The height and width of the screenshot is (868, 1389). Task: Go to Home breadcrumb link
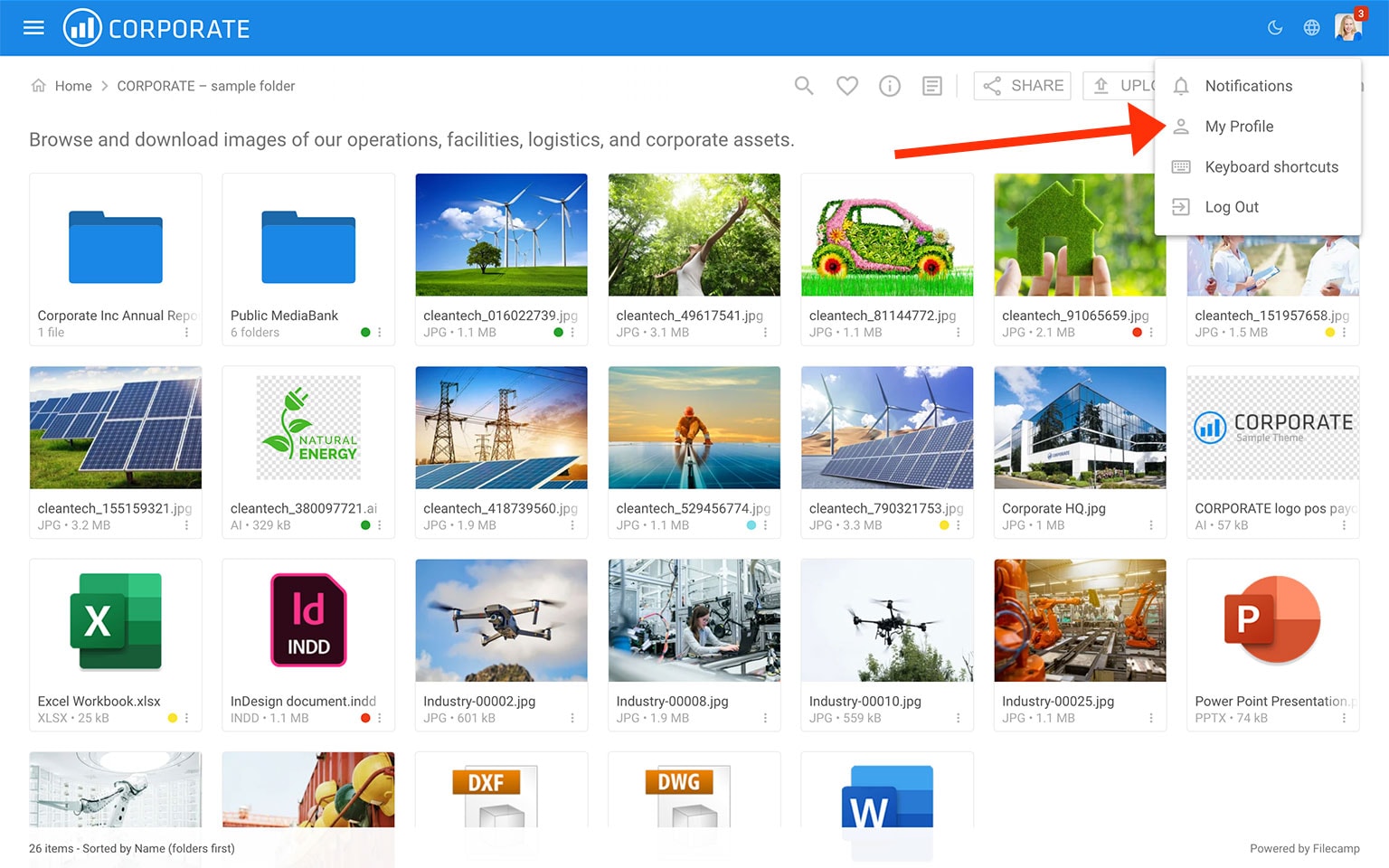click(x=72, y=86)
